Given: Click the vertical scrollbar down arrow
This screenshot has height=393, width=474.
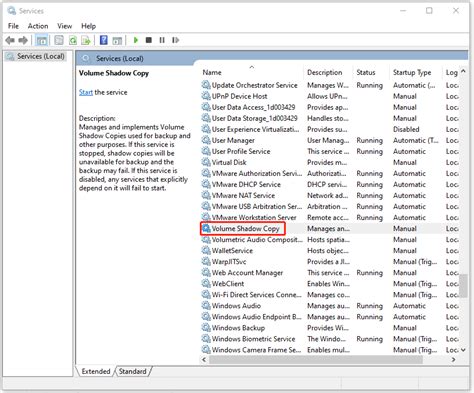Looking at the screenshot, I should (463, 350).
